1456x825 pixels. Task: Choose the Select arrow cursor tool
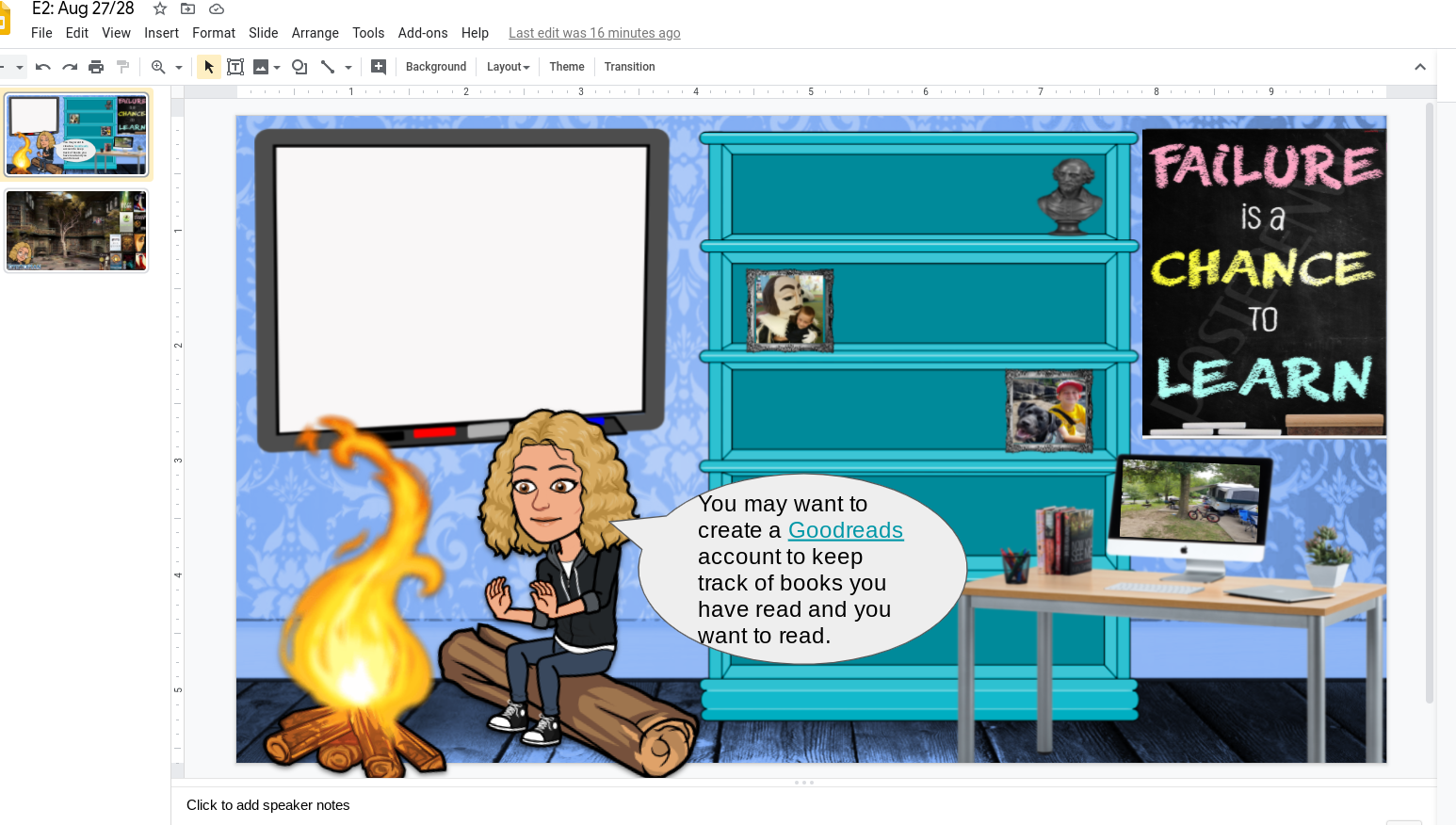209,67
